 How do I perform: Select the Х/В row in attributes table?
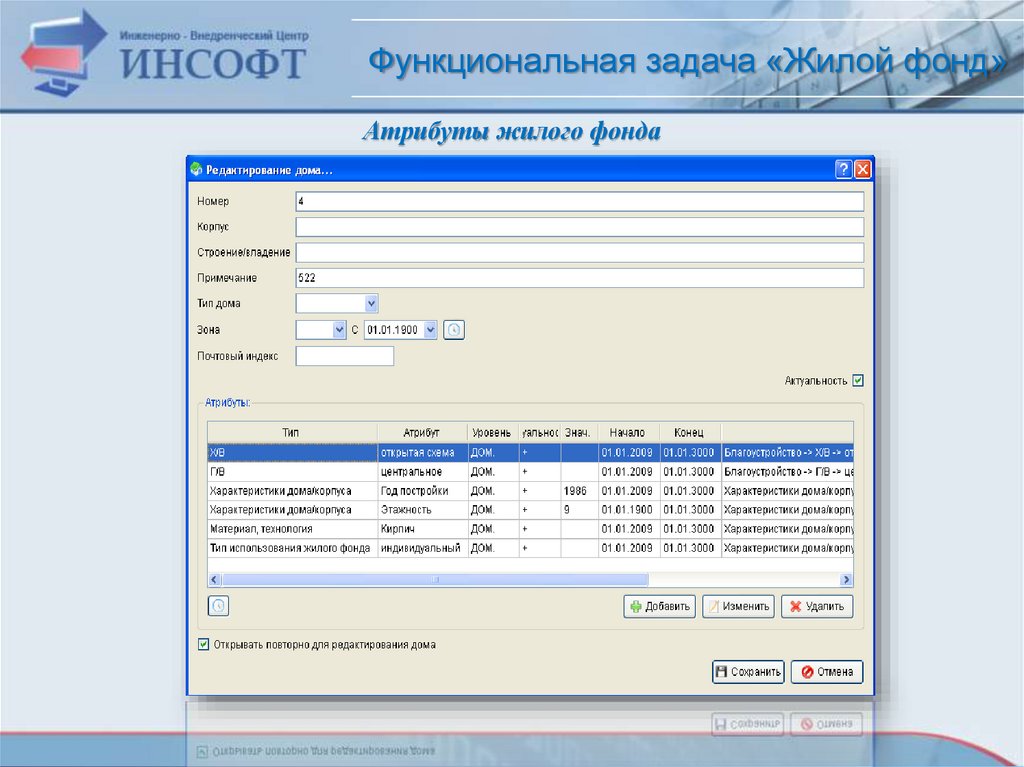click(530, 452)
